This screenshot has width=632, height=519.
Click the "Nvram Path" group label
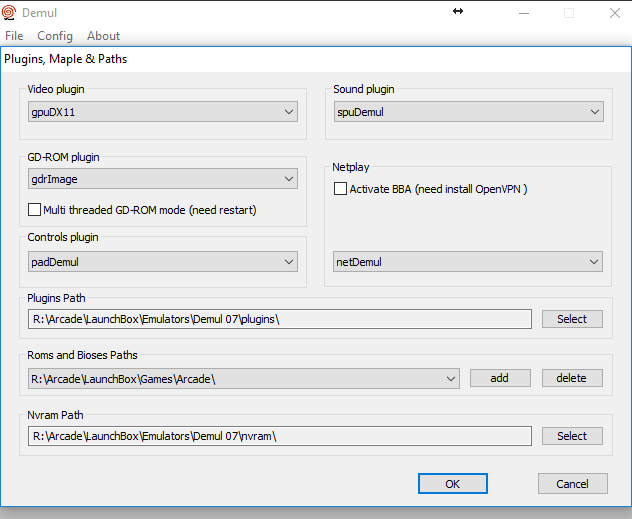point(55,415)
